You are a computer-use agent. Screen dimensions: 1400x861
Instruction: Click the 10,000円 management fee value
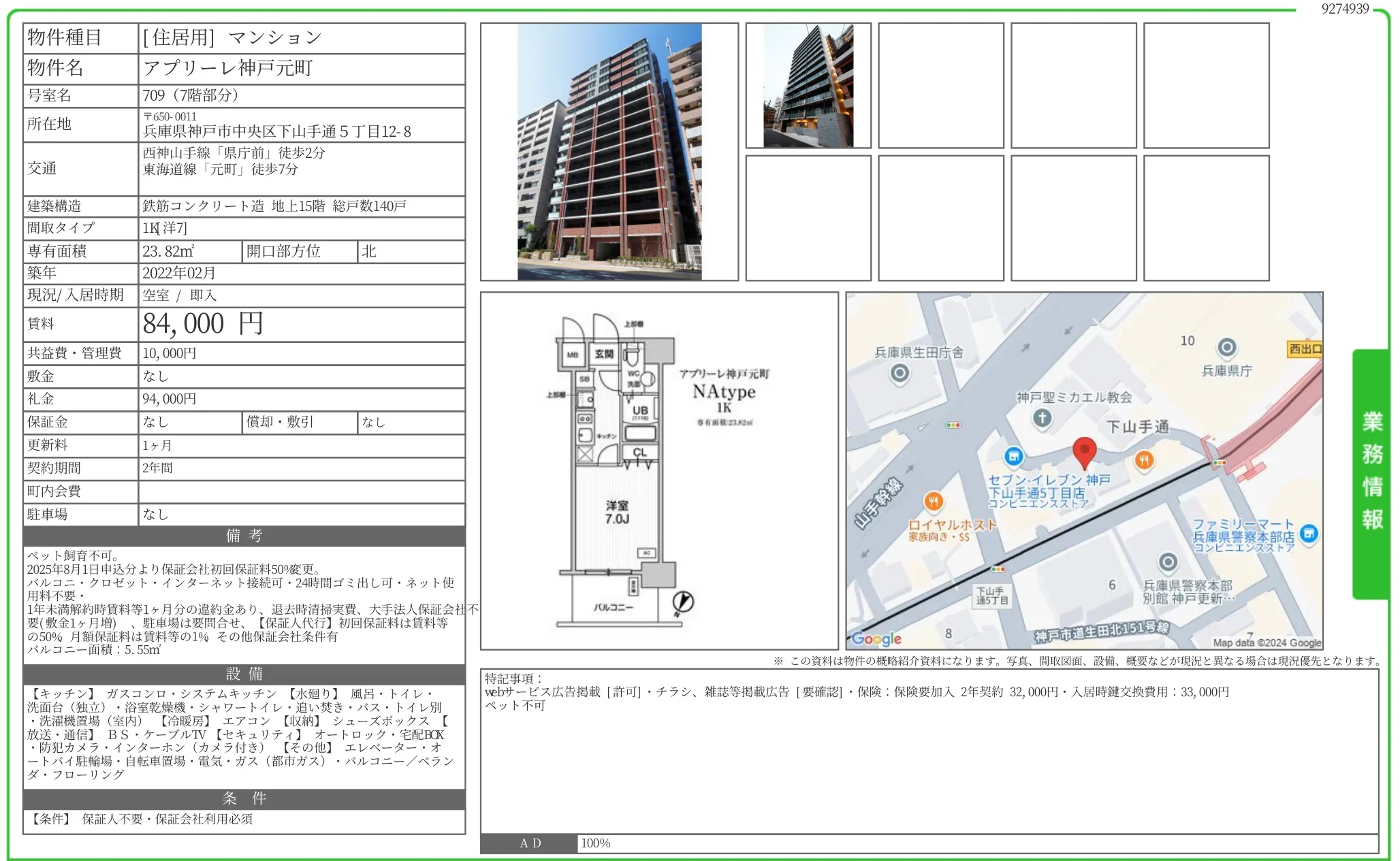click(170, 353)
